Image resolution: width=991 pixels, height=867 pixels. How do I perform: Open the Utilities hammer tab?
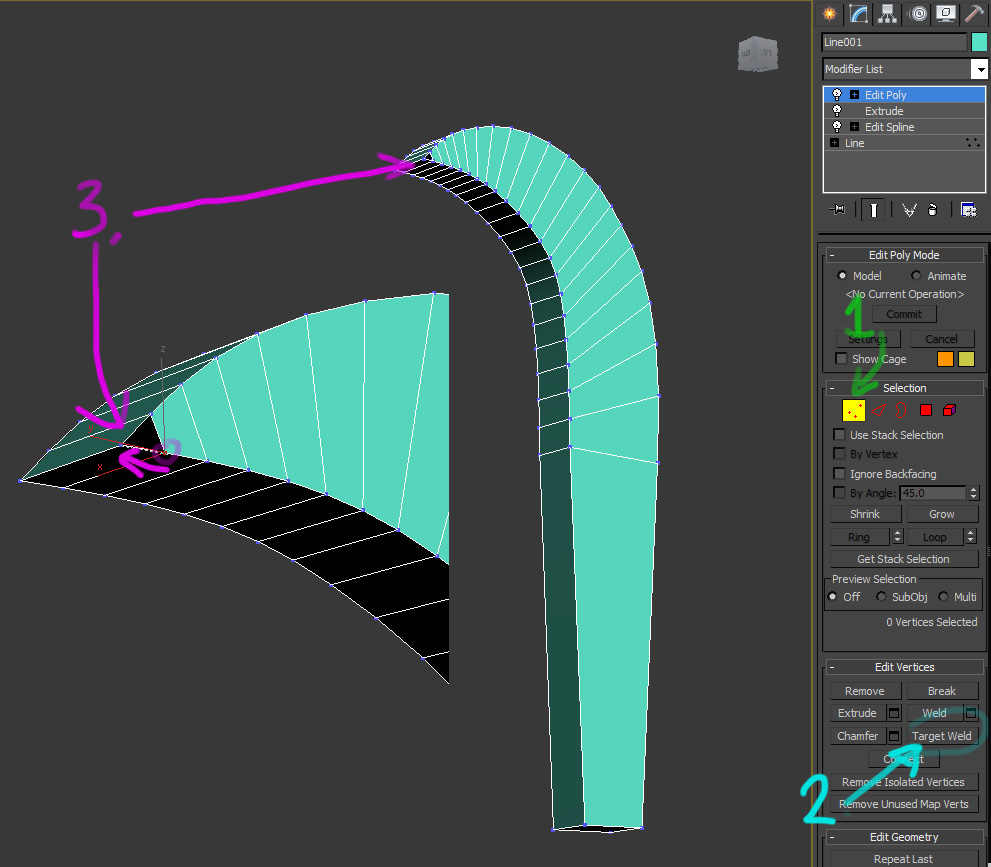tap(974, 13)
